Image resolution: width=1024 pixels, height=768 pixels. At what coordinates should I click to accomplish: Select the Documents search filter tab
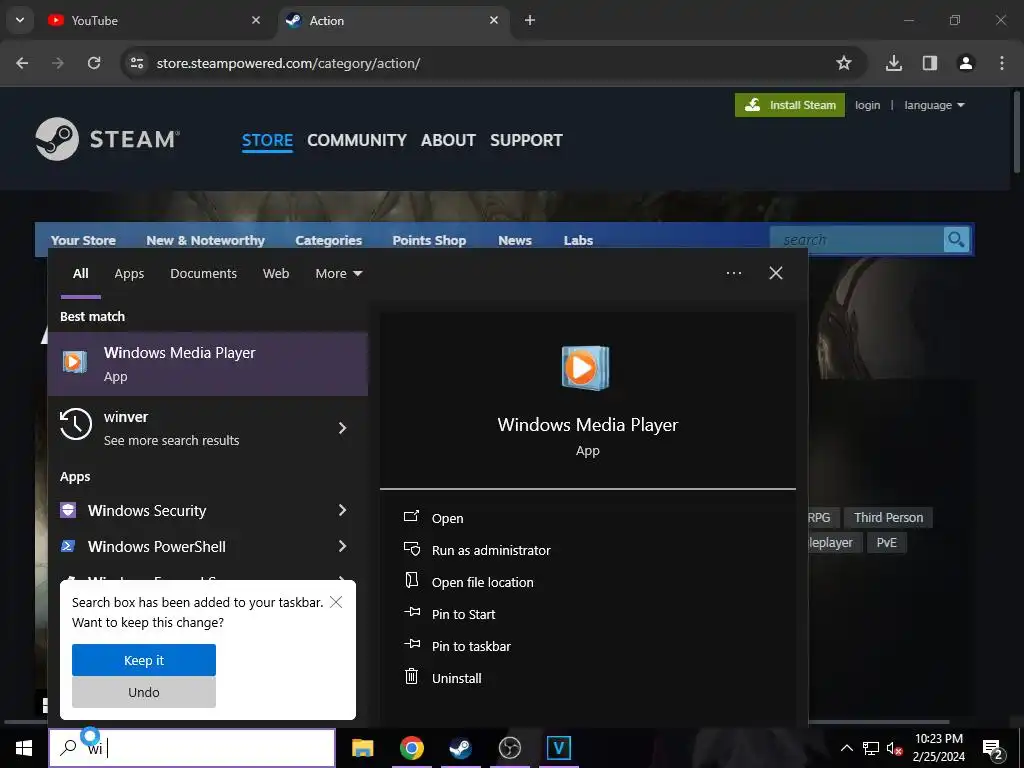pos(204,274)
